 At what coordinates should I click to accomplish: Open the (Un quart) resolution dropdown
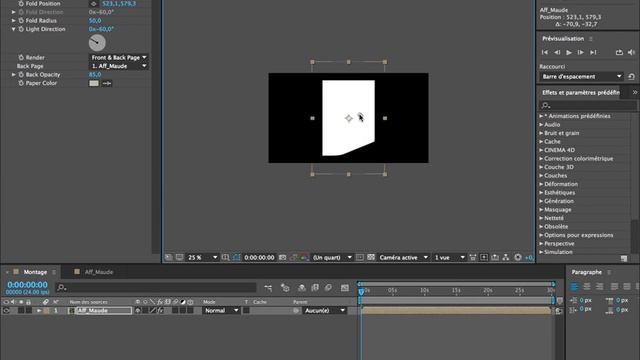[332, 258]
